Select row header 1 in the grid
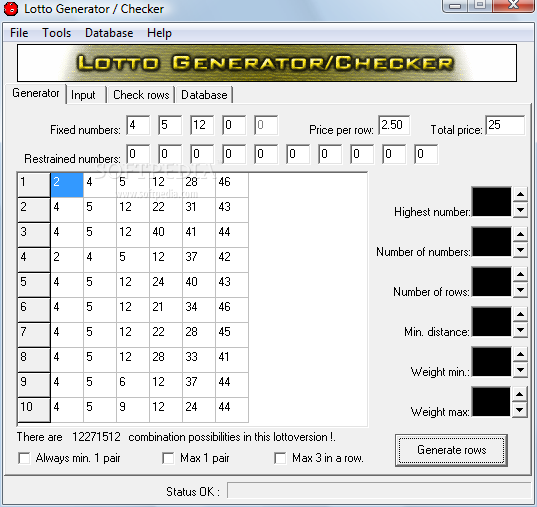 [34, 185]
